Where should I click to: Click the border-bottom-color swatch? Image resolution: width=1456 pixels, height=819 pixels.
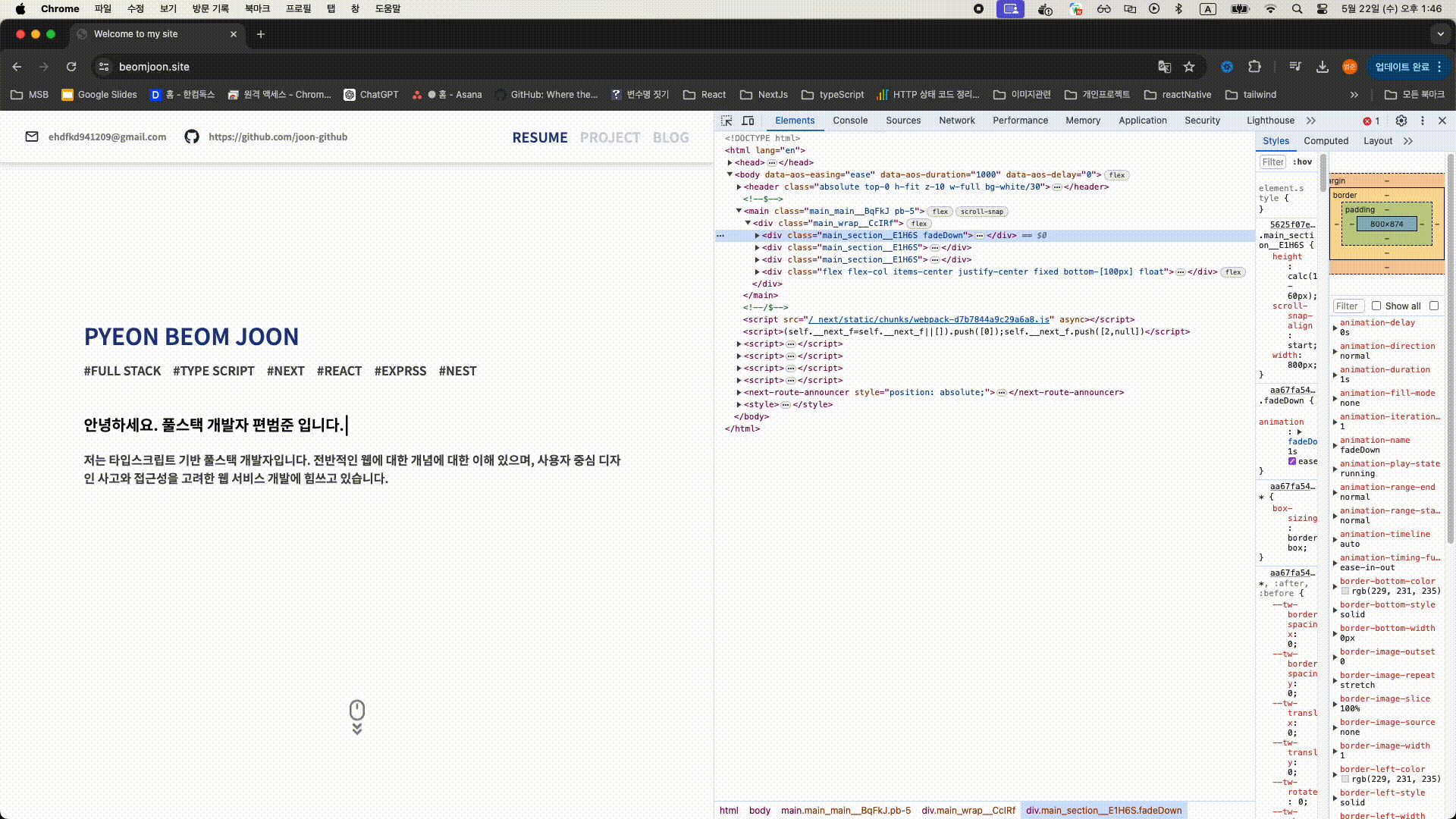[x=1345, y=591]
